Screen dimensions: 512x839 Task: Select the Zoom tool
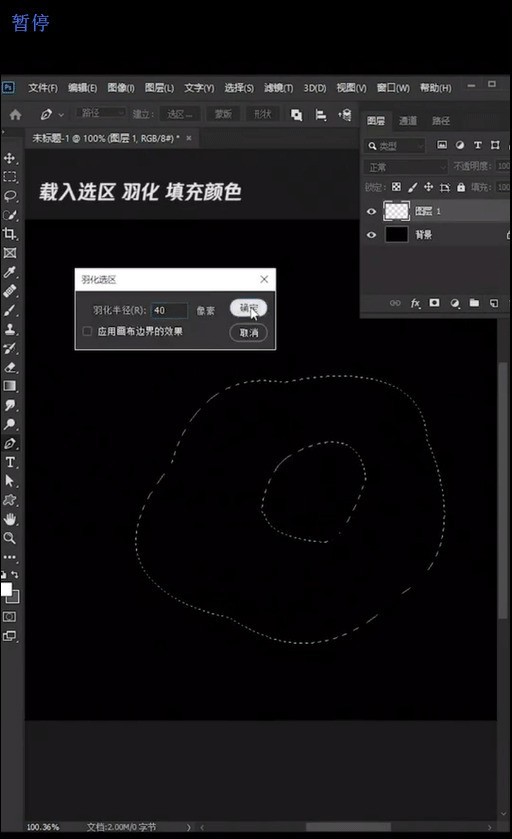(10, 538)
